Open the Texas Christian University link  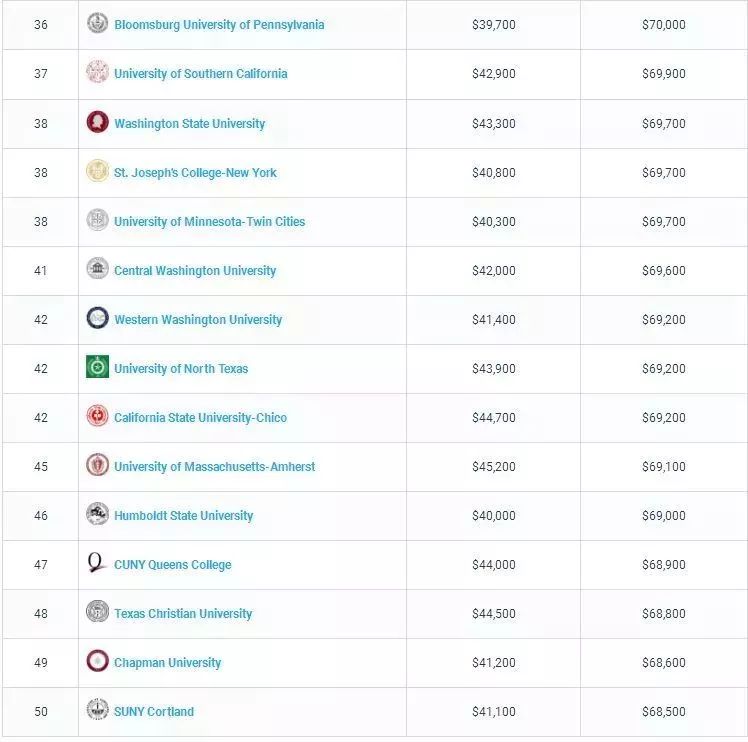[x=183, y=614]
